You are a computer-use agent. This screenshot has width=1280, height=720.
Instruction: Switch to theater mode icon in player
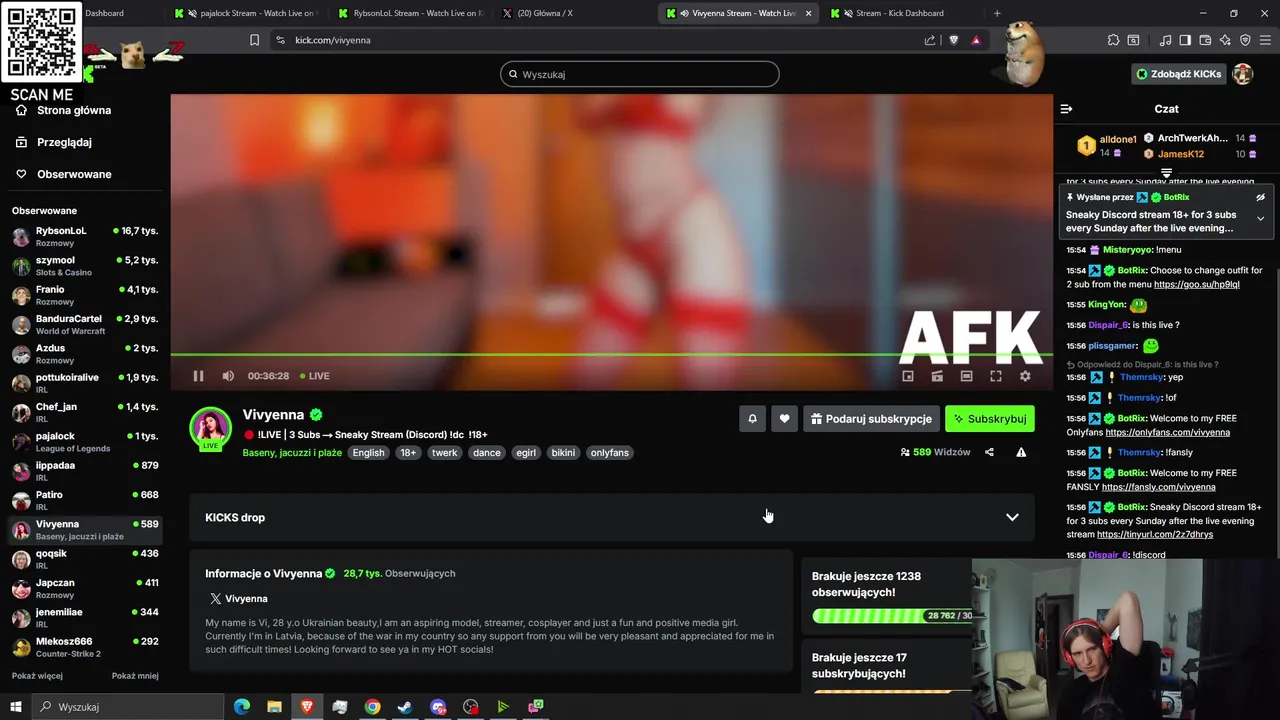966,376
